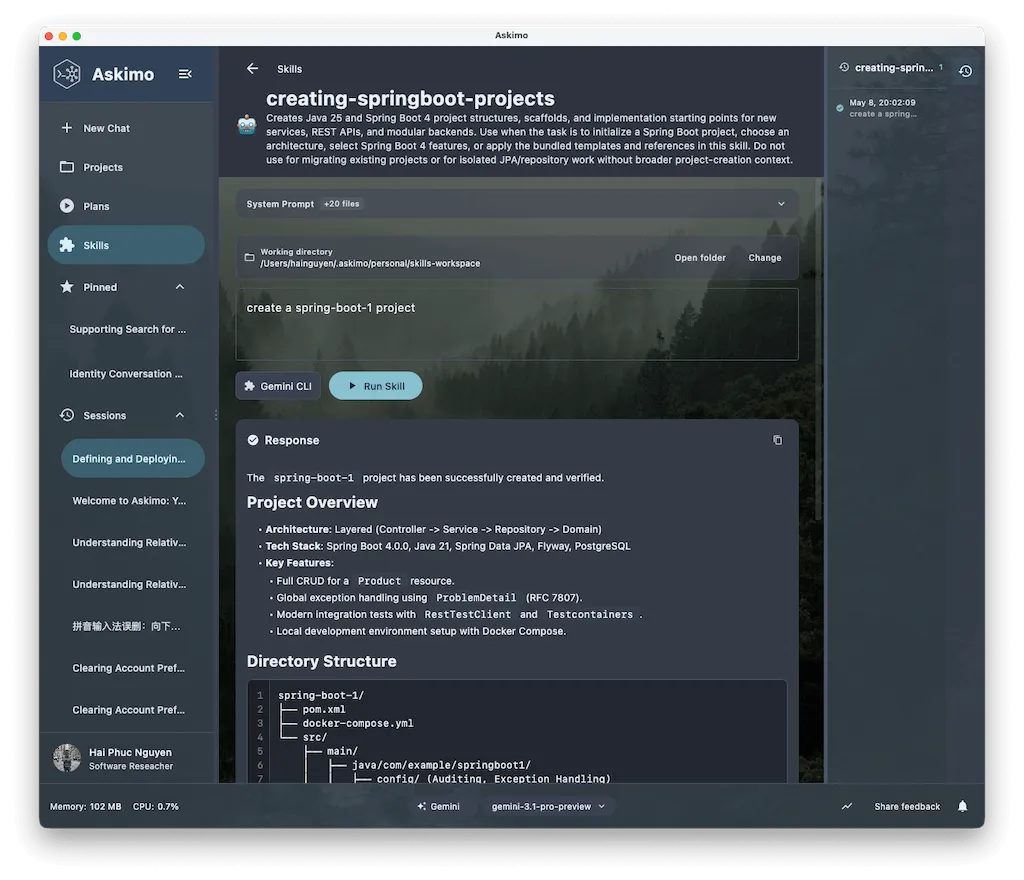Open the Plans menu item
The image size is (1024, 880).
[126, 206]
